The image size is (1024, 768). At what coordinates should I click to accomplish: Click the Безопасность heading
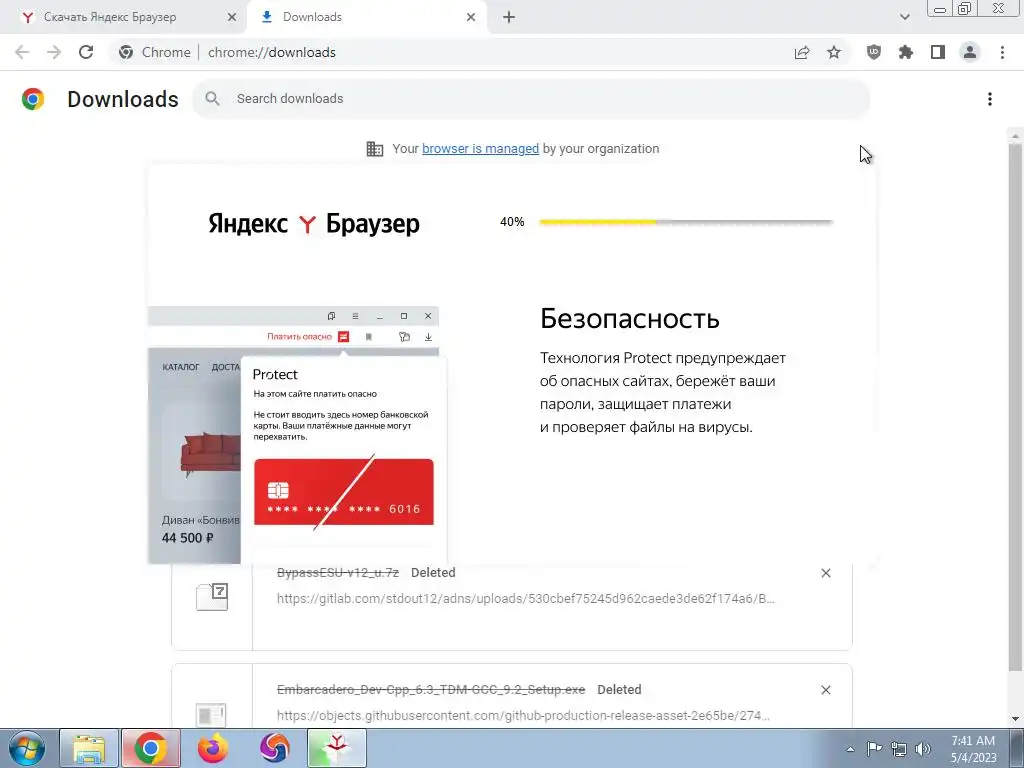(x=630, y=319)
